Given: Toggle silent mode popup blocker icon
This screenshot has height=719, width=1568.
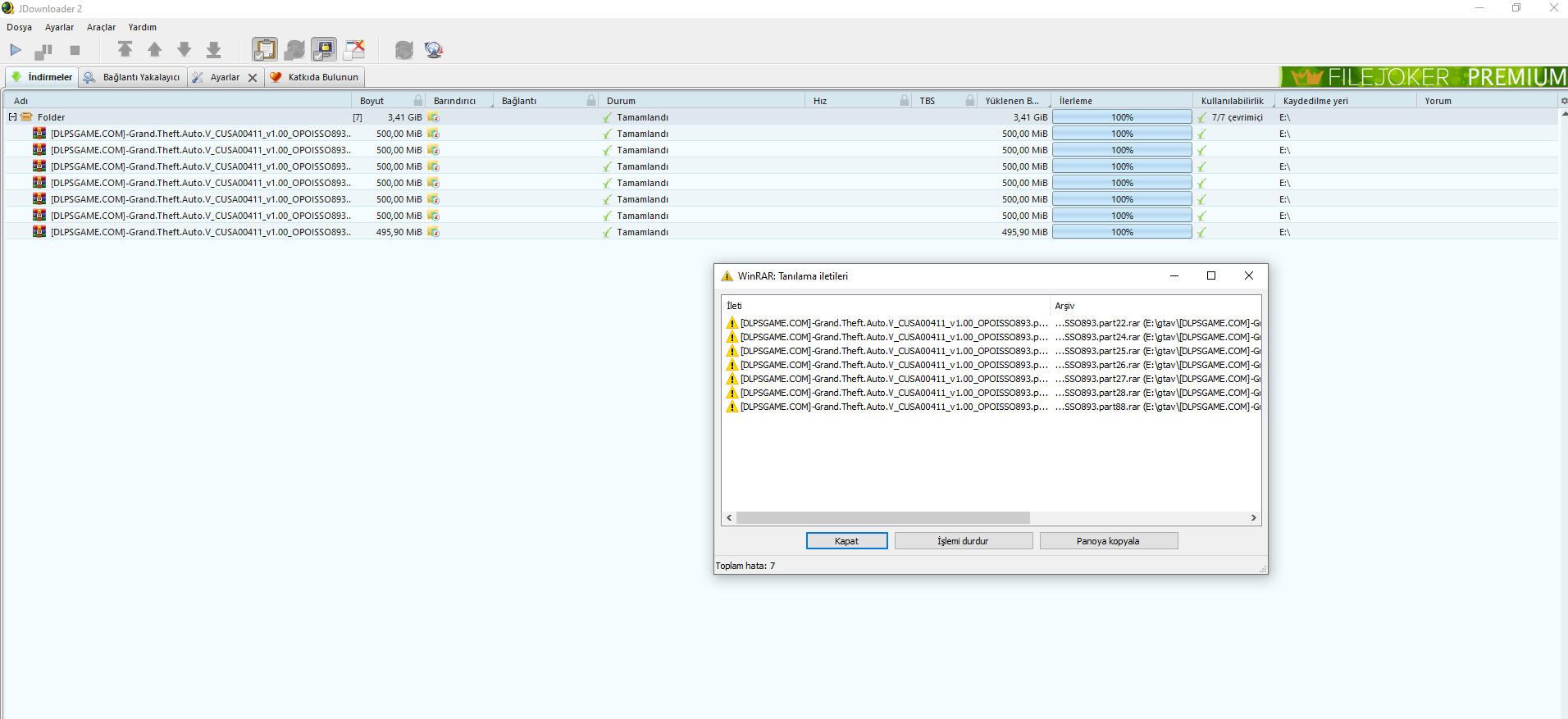Looking at the screenshot, I should click(x=353, y=50).
